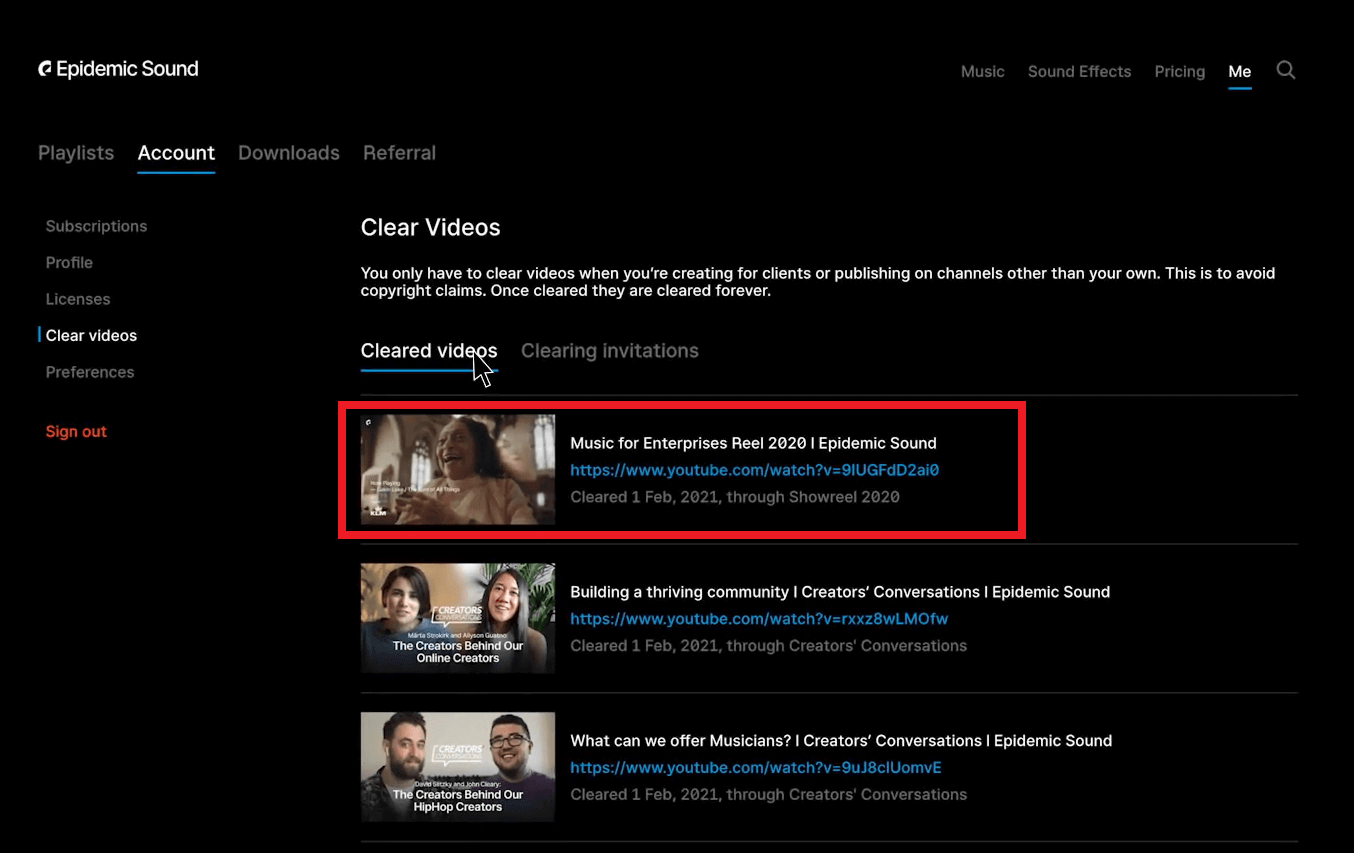The height and width of the screenshot is (853, 1354).
Task: Open the Music menu
Action: tap(982, 72)
